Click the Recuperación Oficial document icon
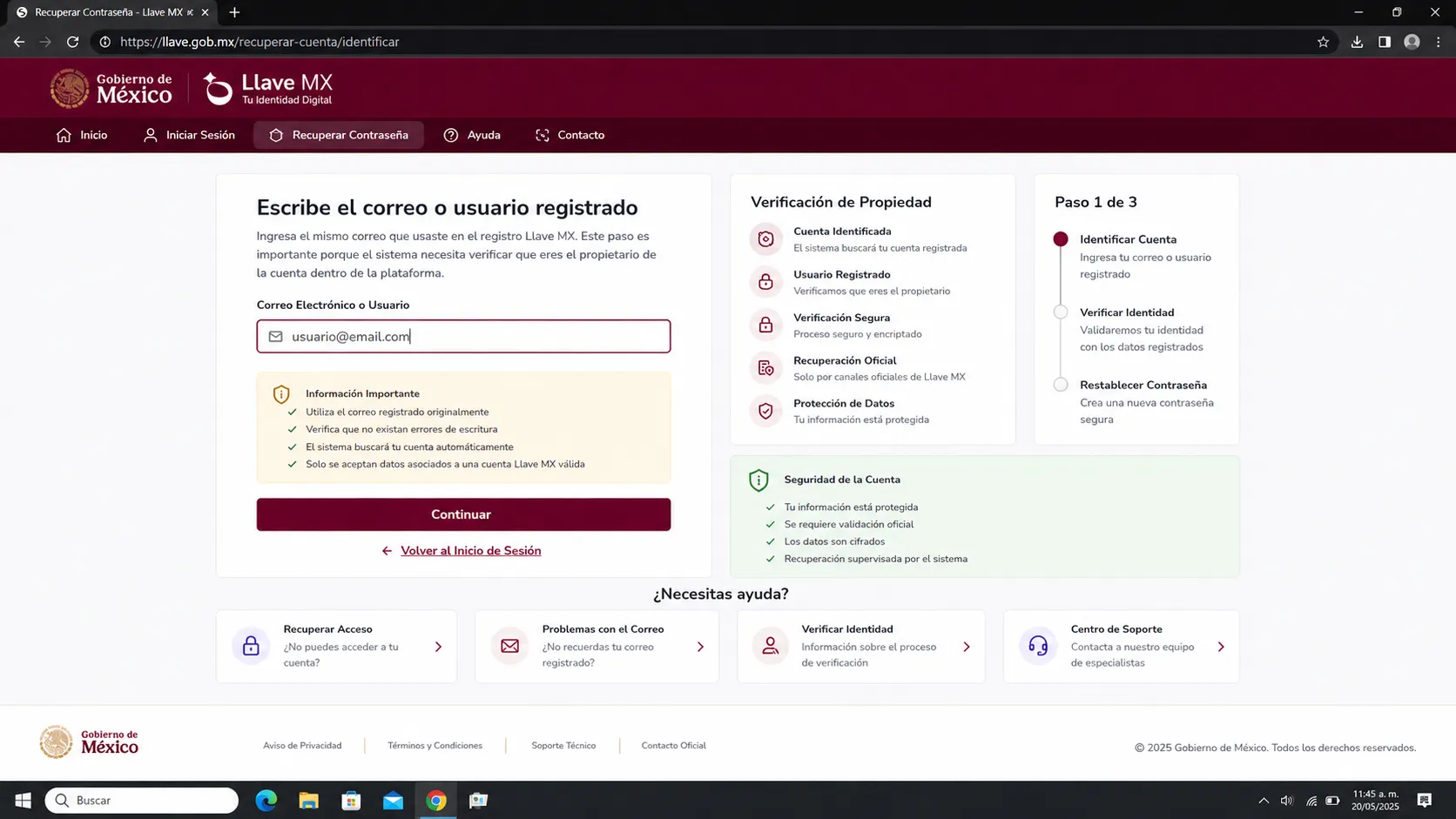Image resolution: width=1456 pixels, height=819 pixels. [x=765, y=368]
